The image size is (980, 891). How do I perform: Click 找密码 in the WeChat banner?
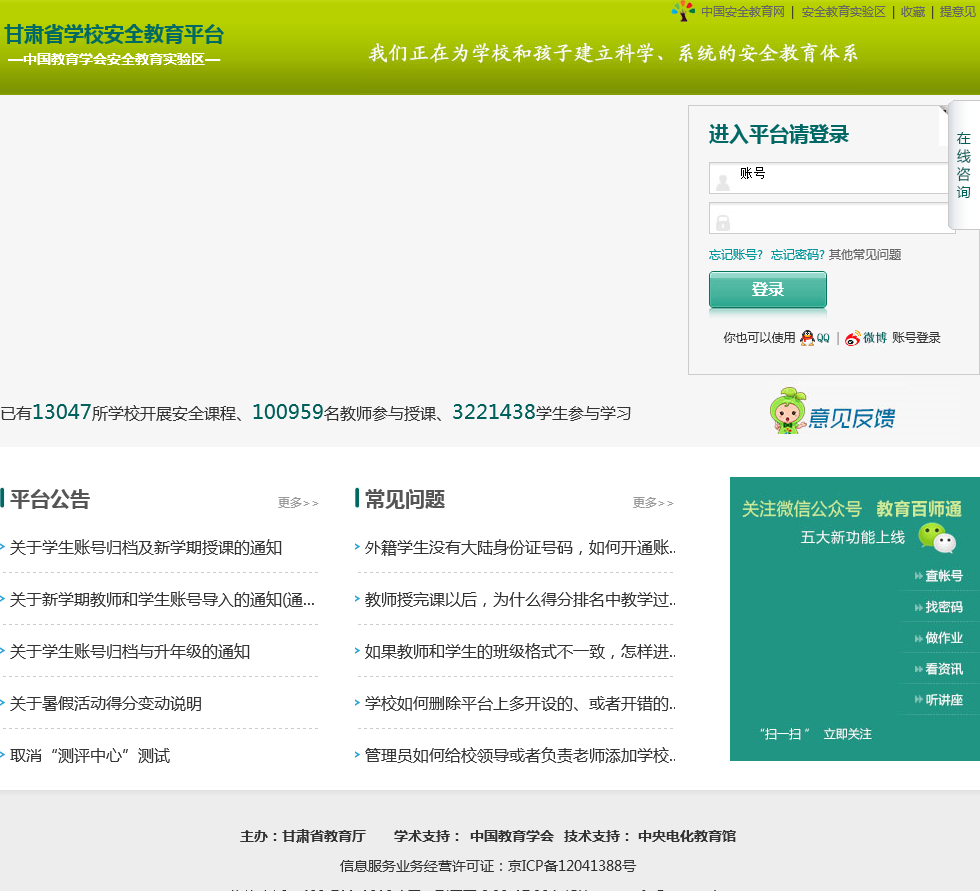pos(944,607)
